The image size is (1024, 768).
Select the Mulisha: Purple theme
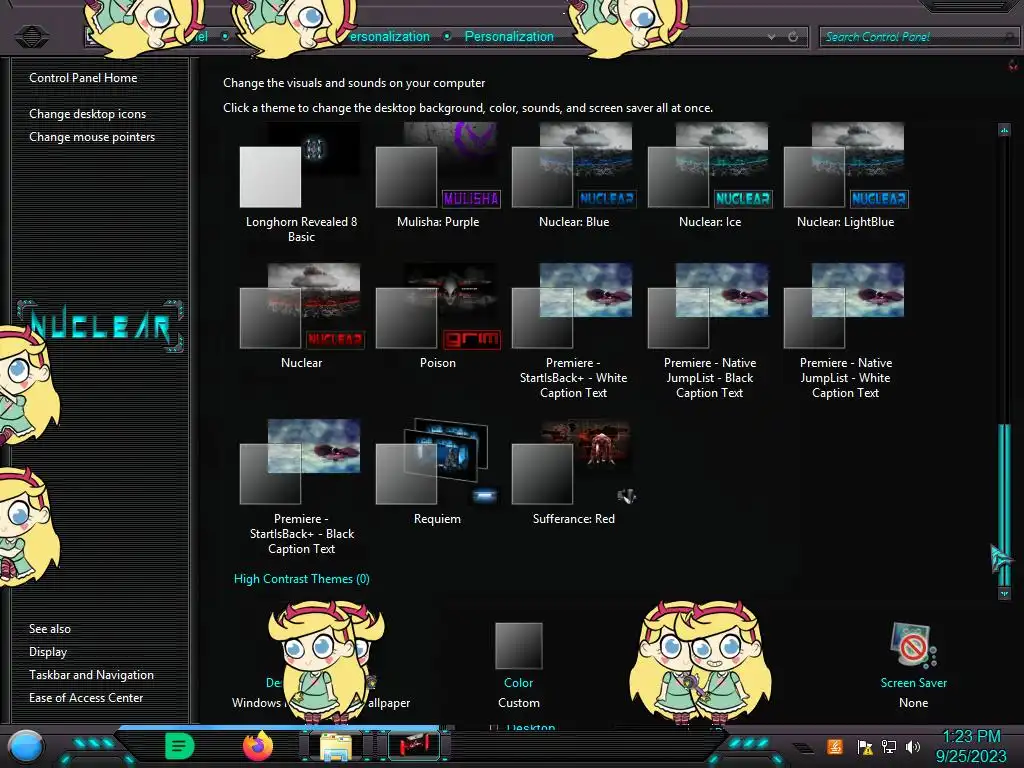tap(438, 176)
